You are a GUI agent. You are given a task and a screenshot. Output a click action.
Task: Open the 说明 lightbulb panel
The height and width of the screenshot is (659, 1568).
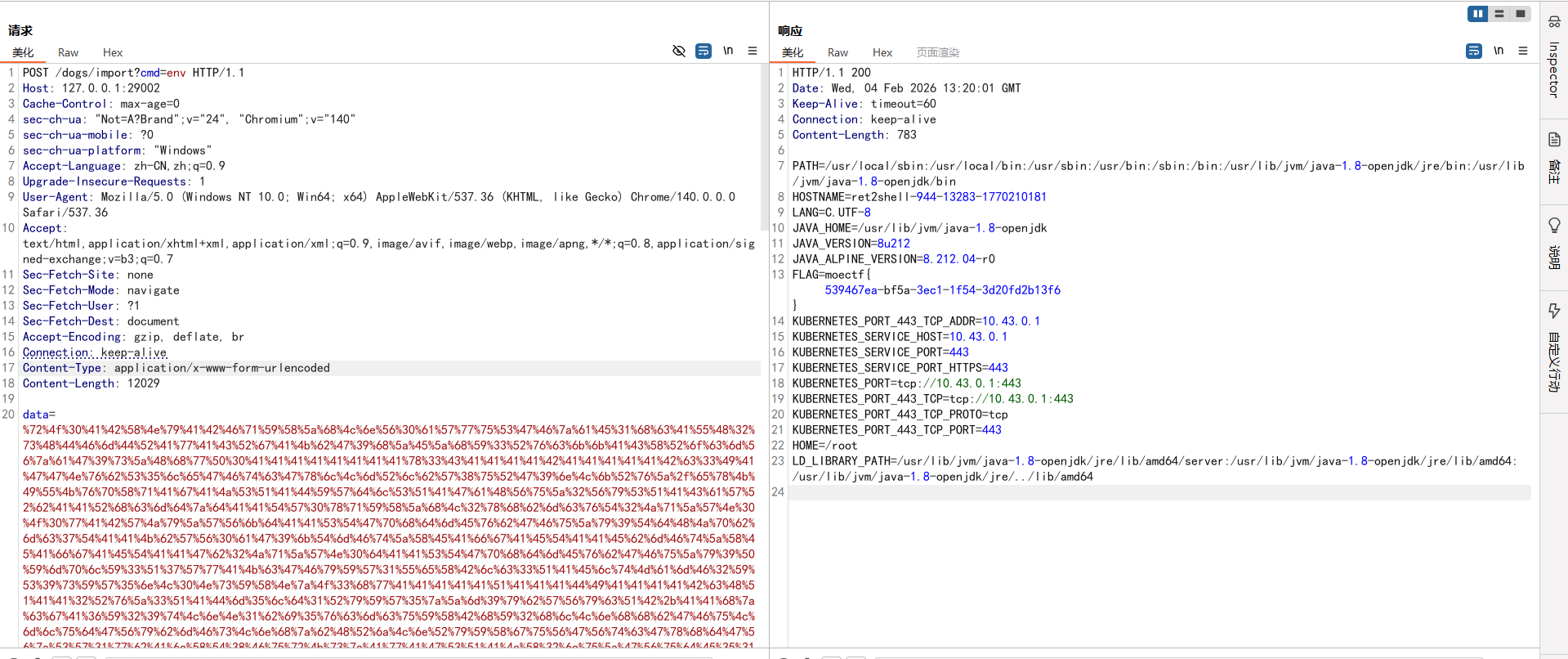1553,243
